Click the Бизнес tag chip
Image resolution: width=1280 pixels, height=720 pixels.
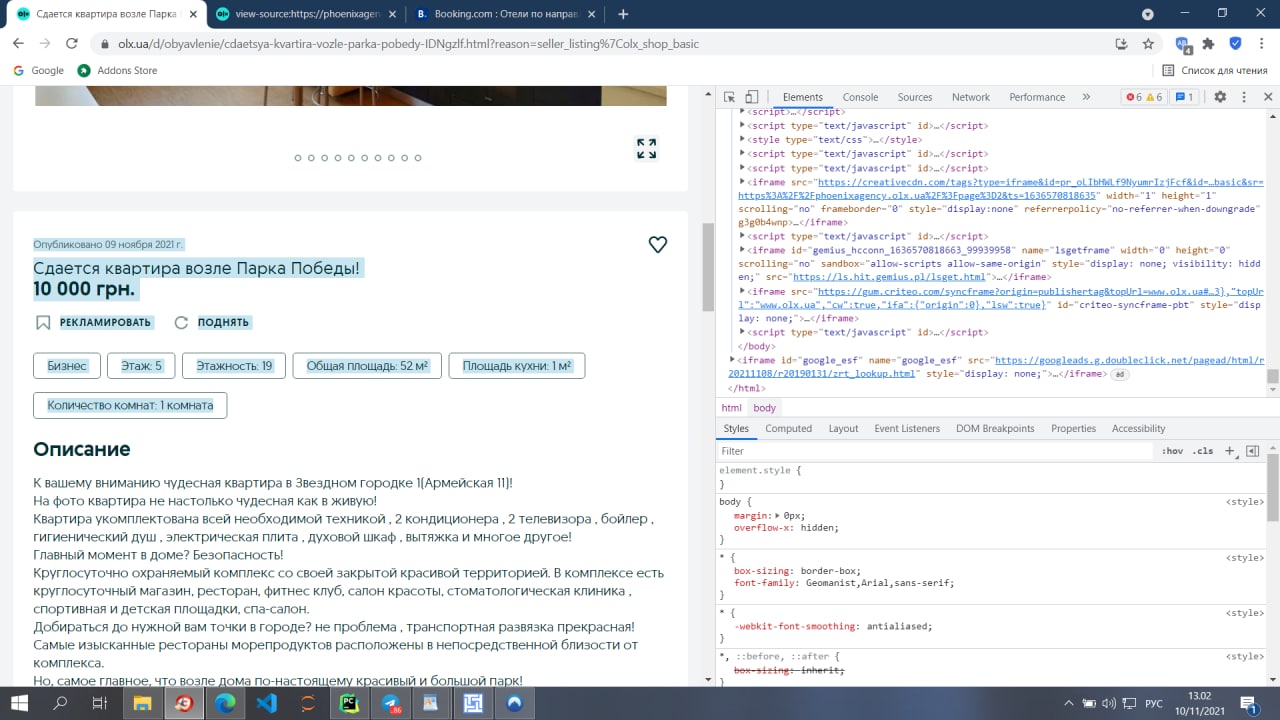point(67,366)
